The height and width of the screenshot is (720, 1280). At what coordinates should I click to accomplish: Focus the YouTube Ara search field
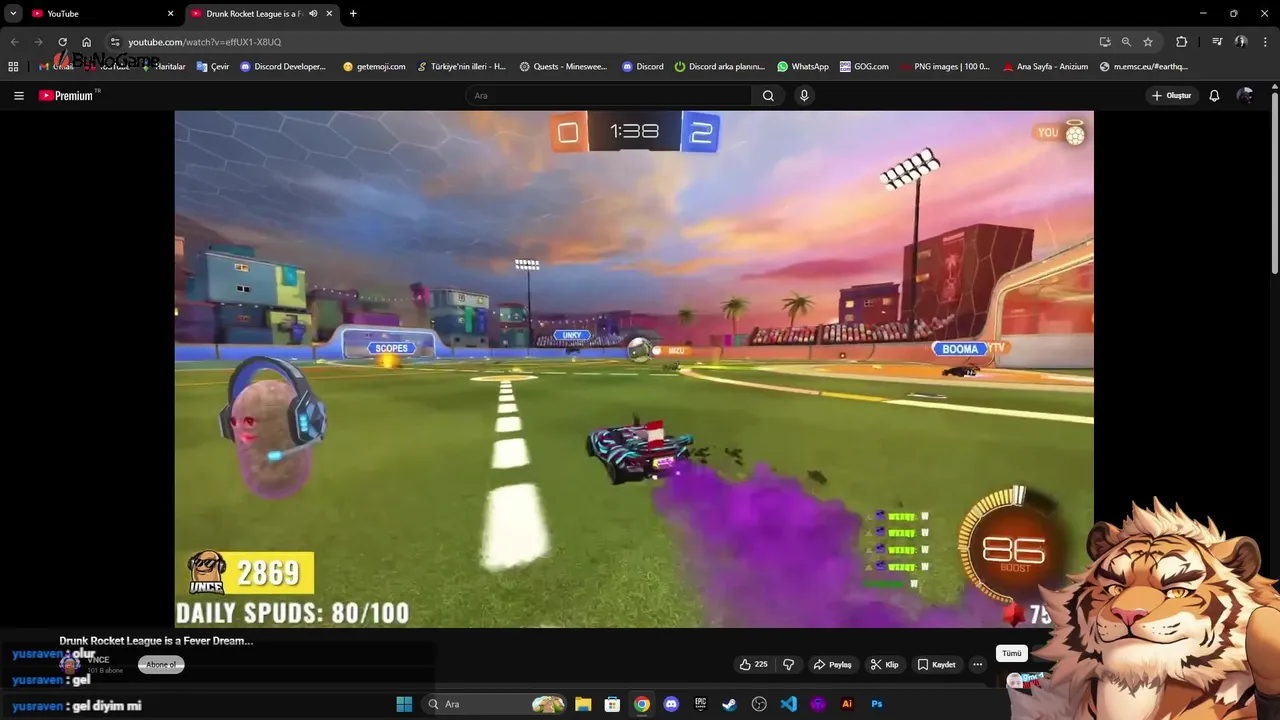(x=608, y=96)
